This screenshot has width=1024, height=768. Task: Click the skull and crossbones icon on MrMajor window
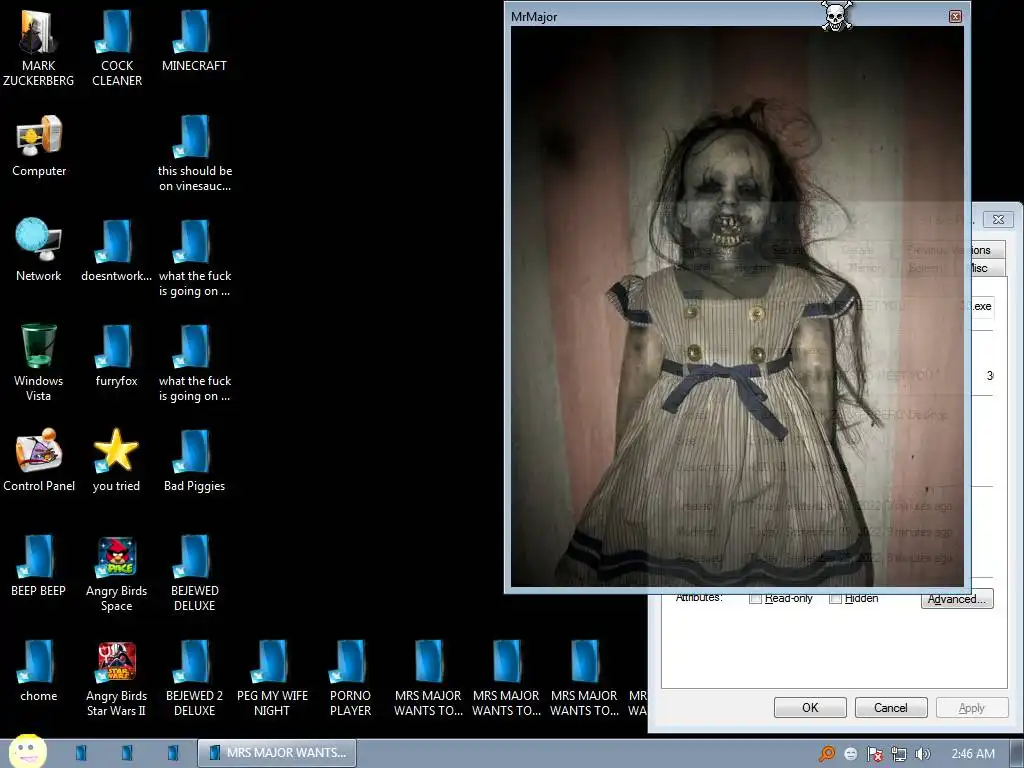tap(837, 16)
